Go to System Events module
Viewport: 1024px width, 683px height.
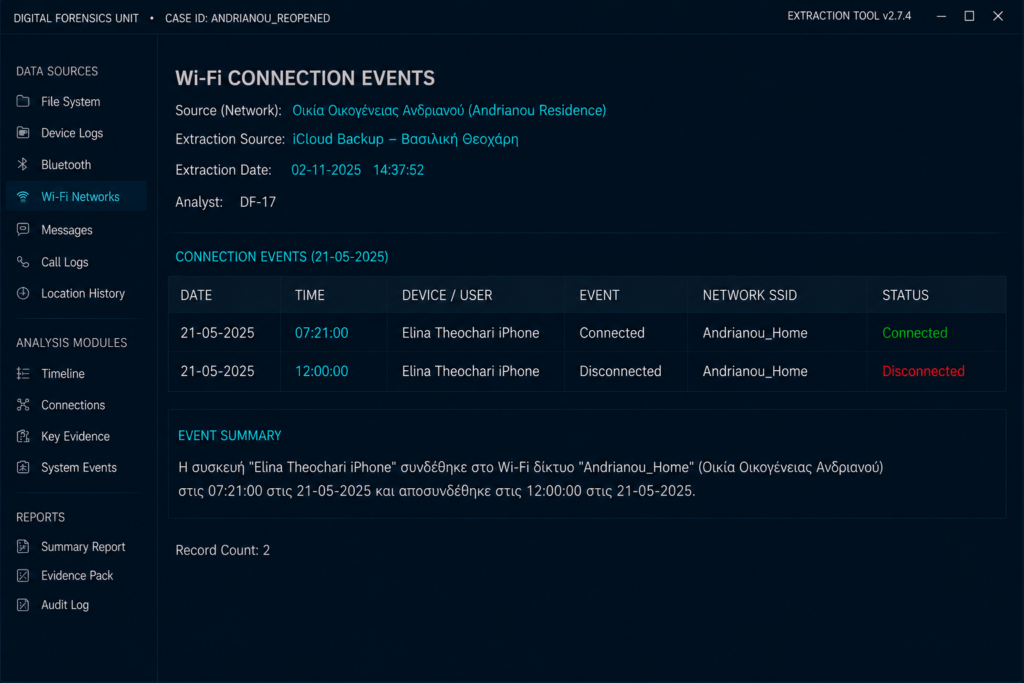(78, 468)
